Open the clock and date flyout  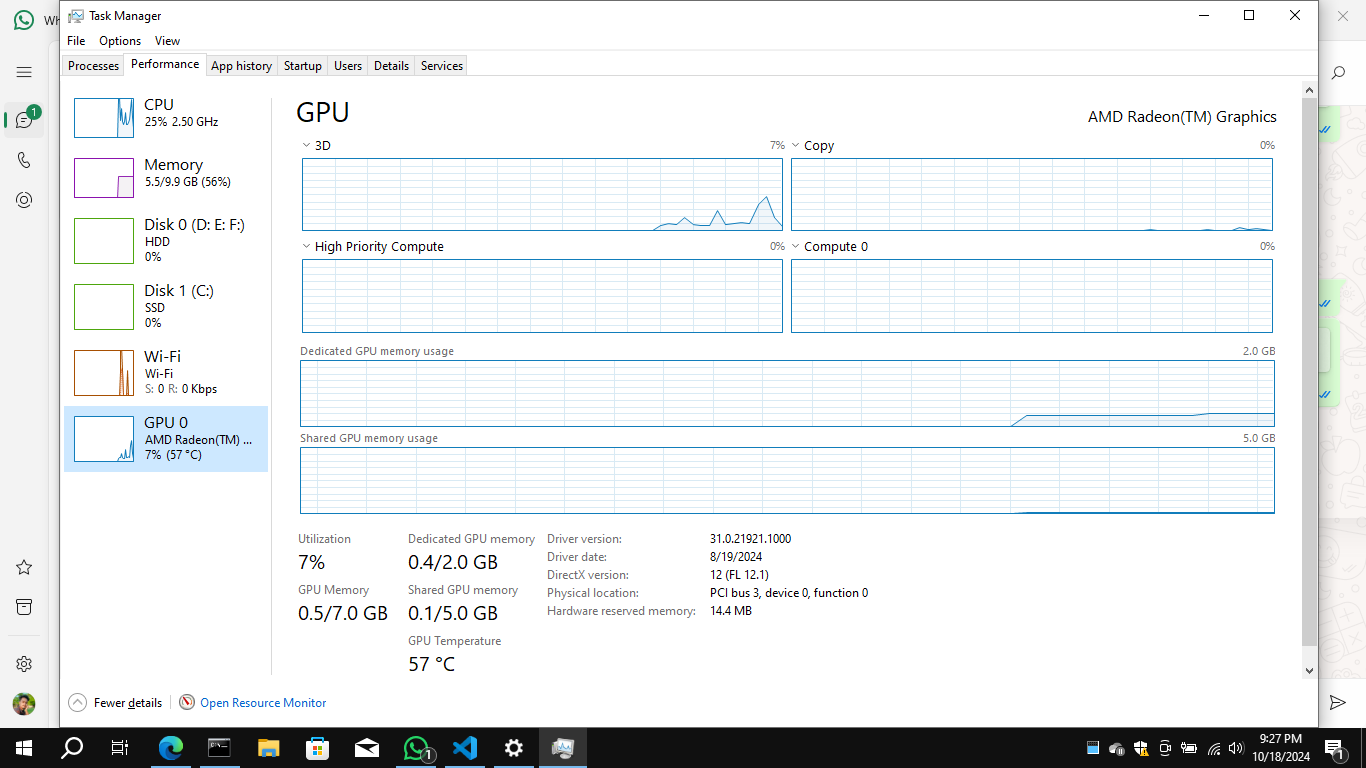[1280, 748]
